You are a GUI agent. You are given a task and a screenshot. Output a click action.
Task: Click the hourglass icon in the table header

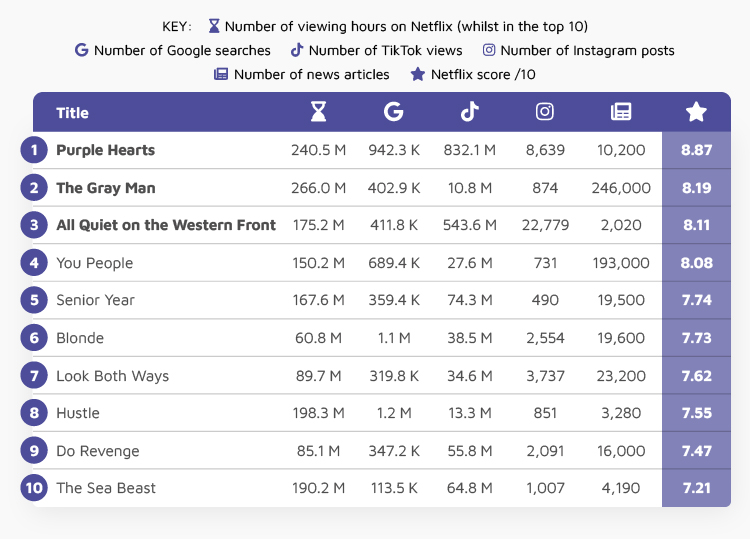(318, 112)
